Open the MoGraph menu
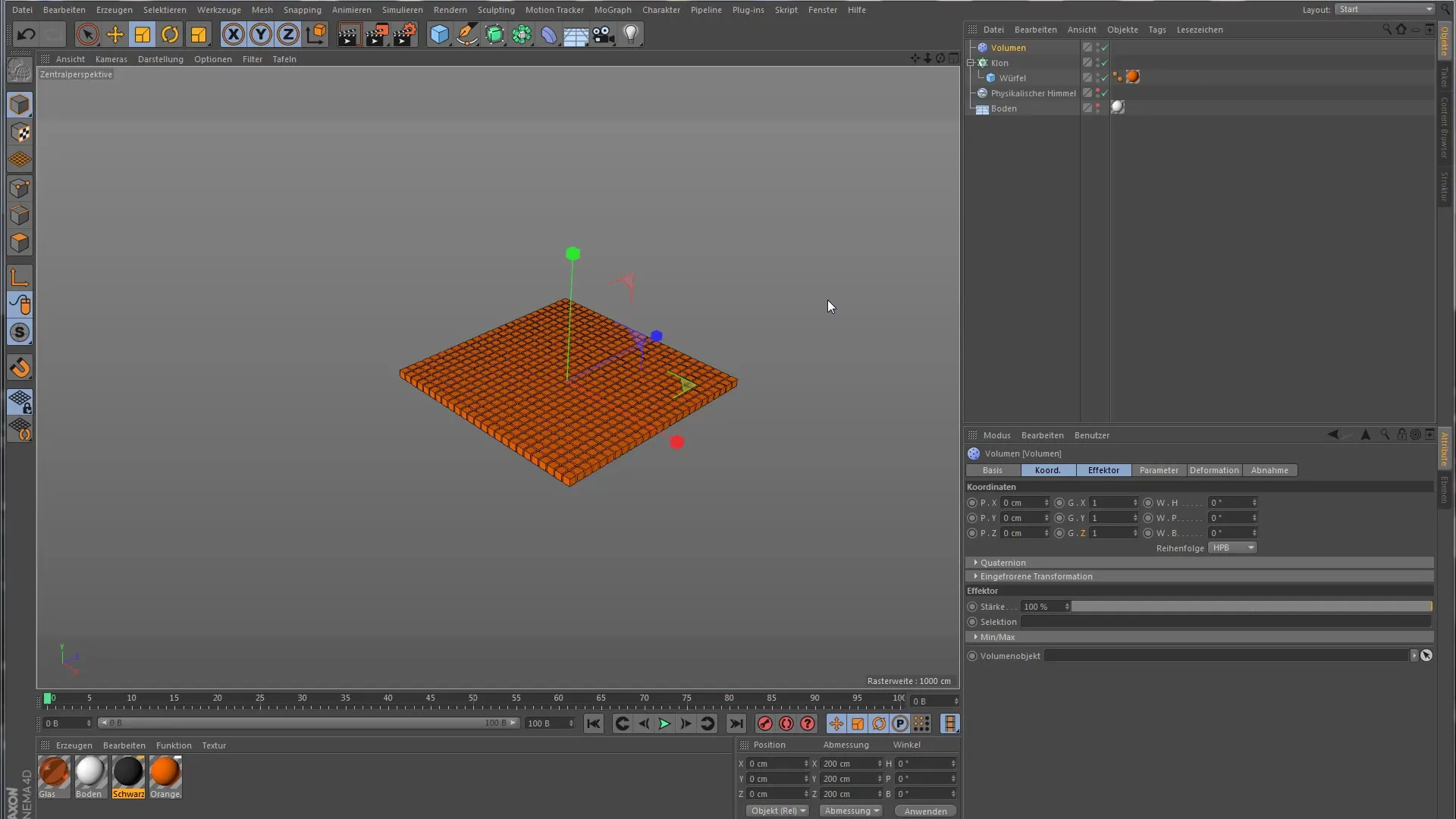Image resolution: width=1456 pixels, height=819 pixels. 613,10
